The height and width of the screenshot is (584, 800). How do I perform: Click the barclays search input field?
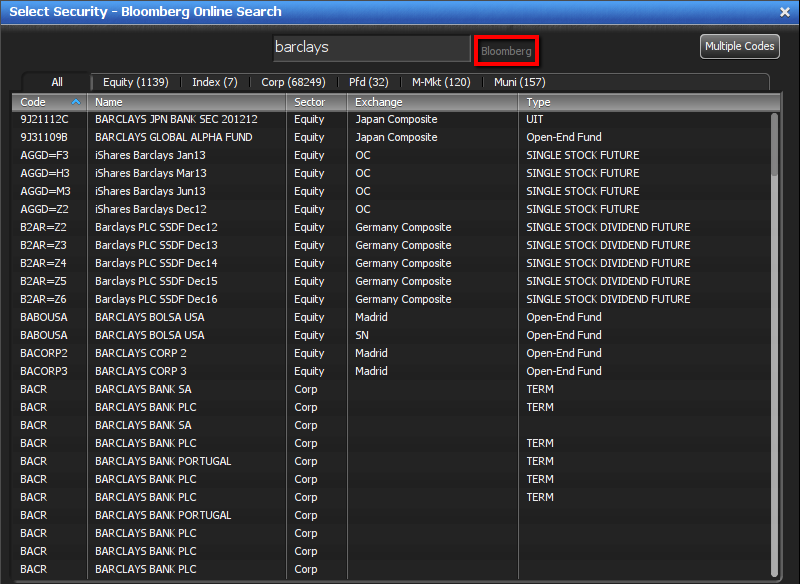point(371,48)
